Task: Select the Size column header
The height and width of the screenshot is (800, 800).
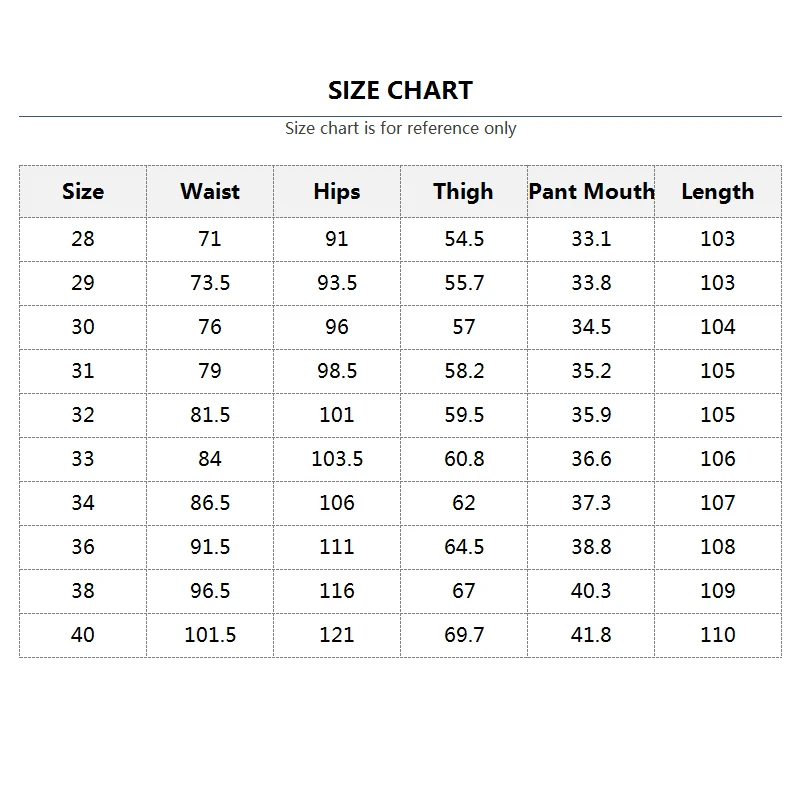Action: click(x=83, y=191)
